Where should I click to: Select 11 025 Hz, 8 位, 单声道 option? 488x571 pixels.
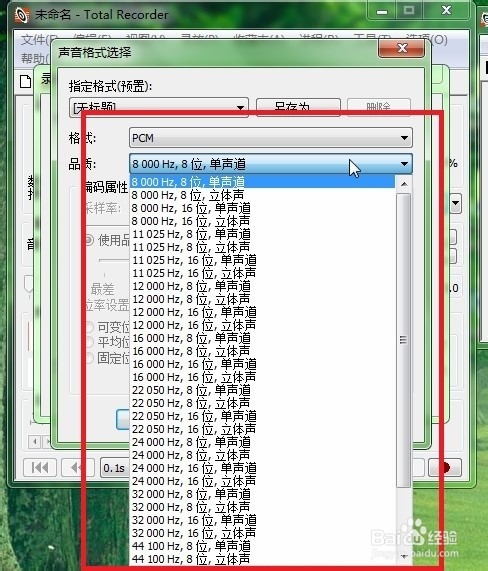click(262, 234)
